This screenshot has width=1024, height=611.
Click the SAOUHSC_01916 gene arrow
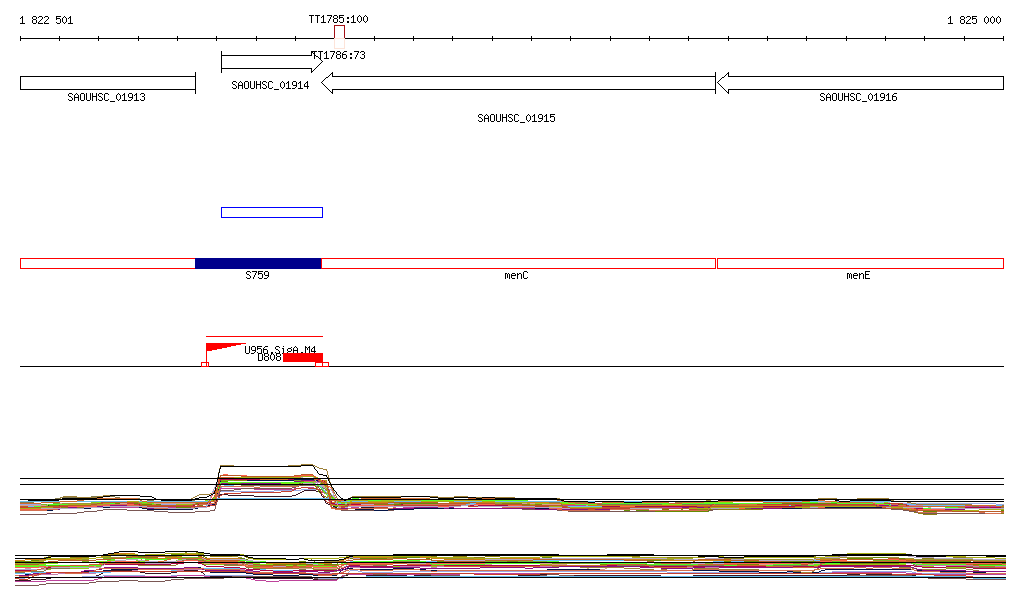[860, 83]
